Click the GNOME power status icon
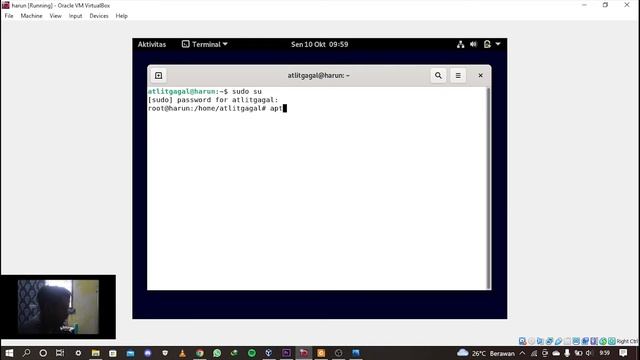This screenshot has width=640, height=360. [487, 44]
